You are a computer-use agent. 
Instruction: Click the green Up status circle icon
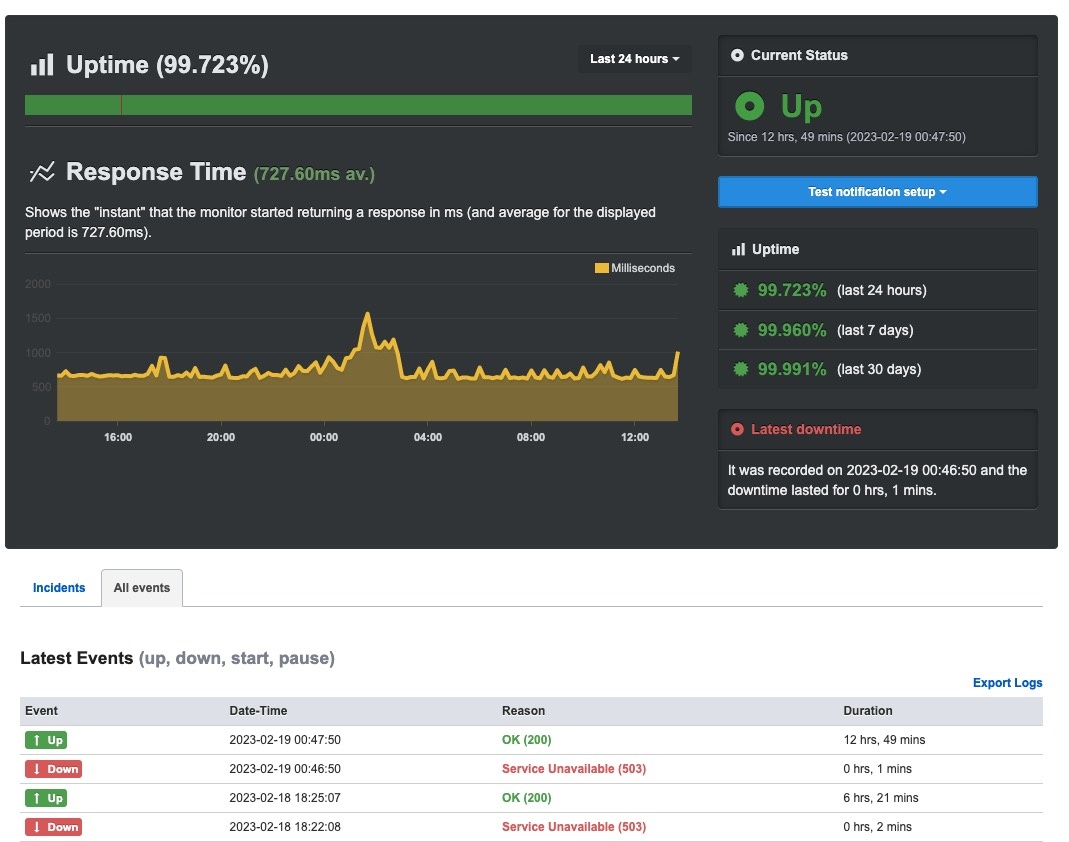pos(749,106)
